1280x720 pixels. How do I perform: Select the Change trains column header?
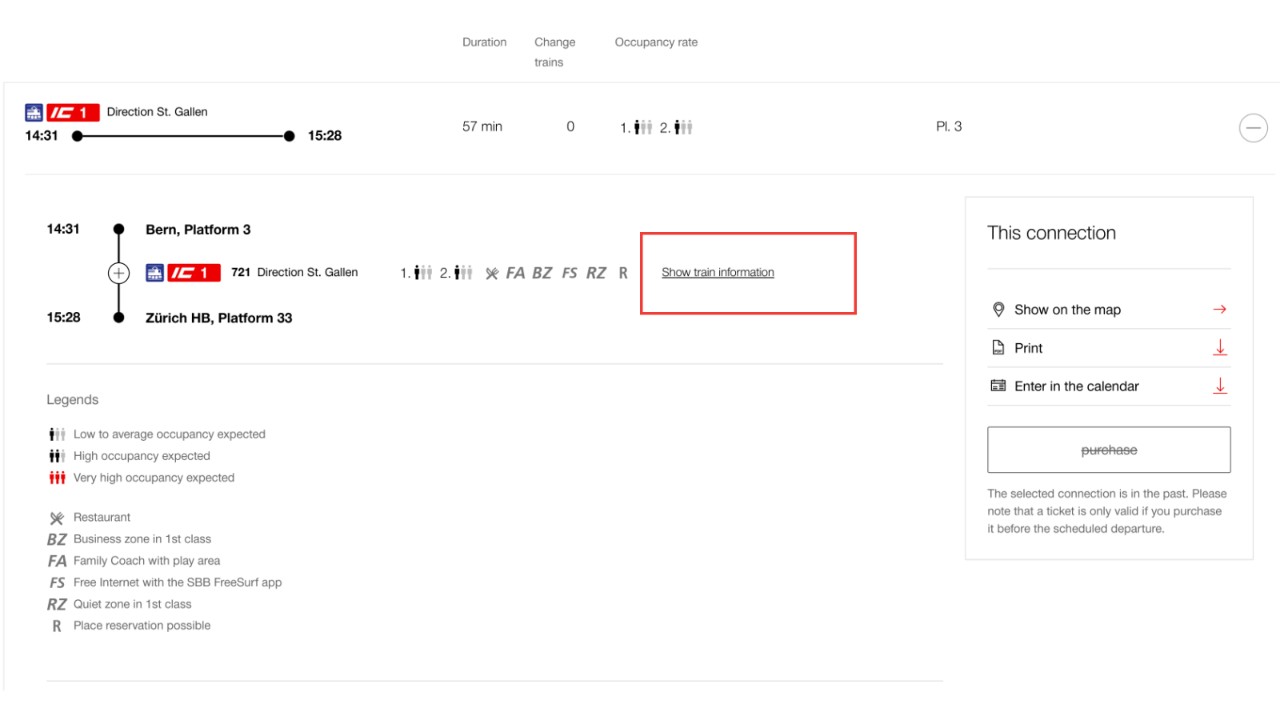[555, 51]
